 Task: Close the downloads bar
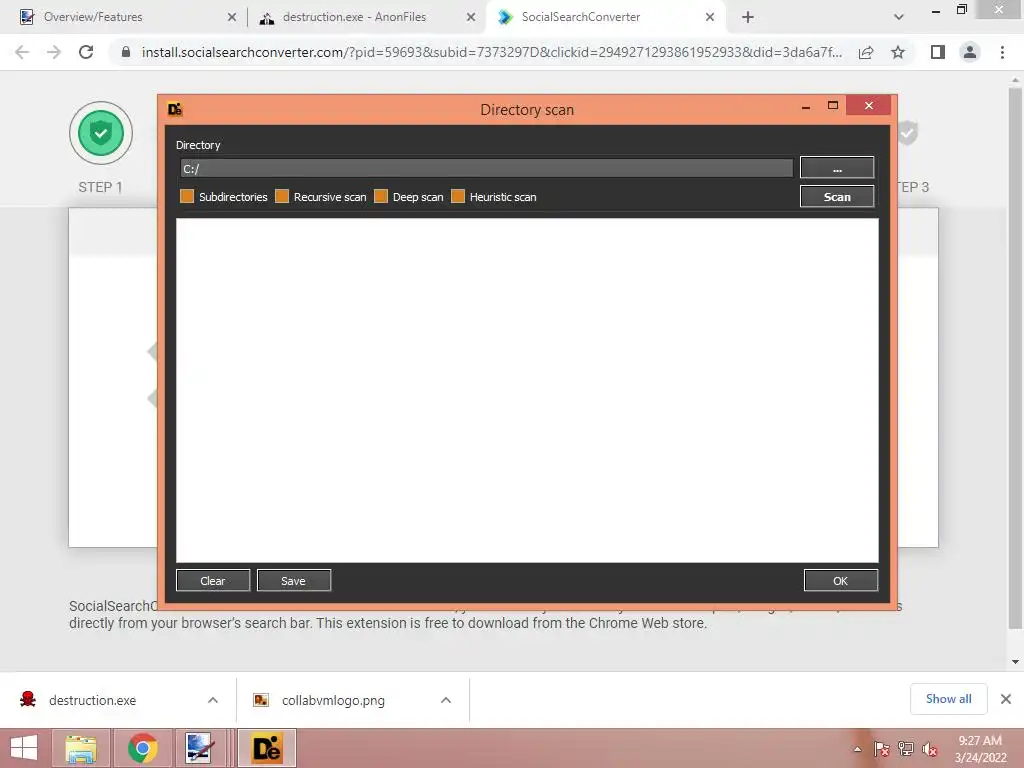(x=1006, y=699)
